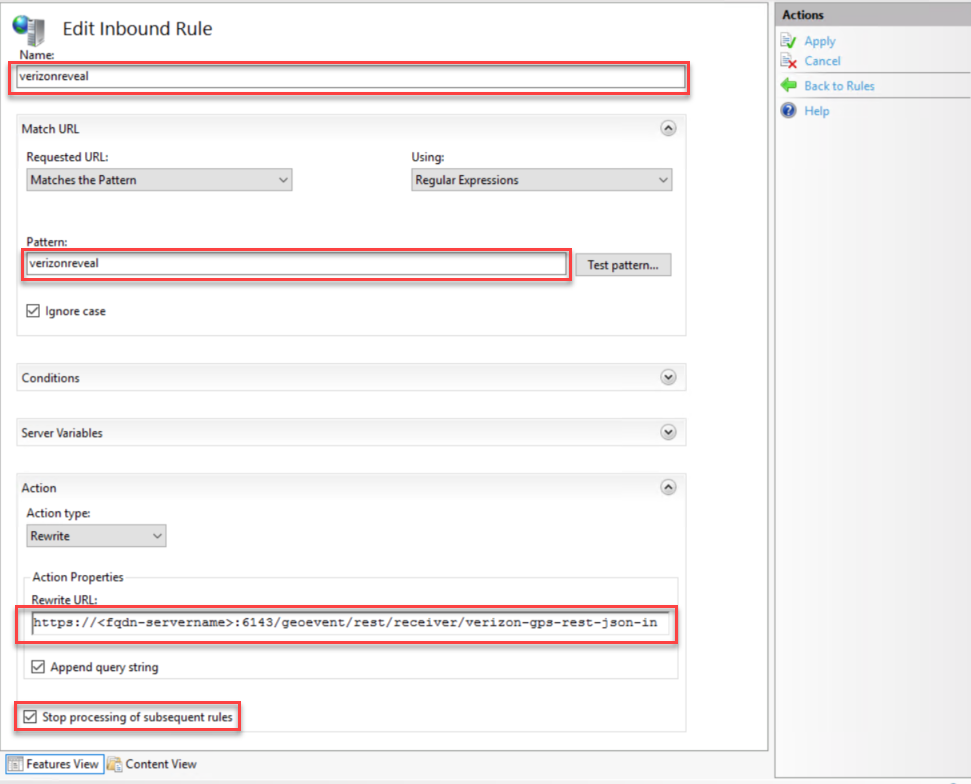The image size is (971, 784).
Task: Click the Test pattern button
Action: pyautogui.click(x=623, y=265)
